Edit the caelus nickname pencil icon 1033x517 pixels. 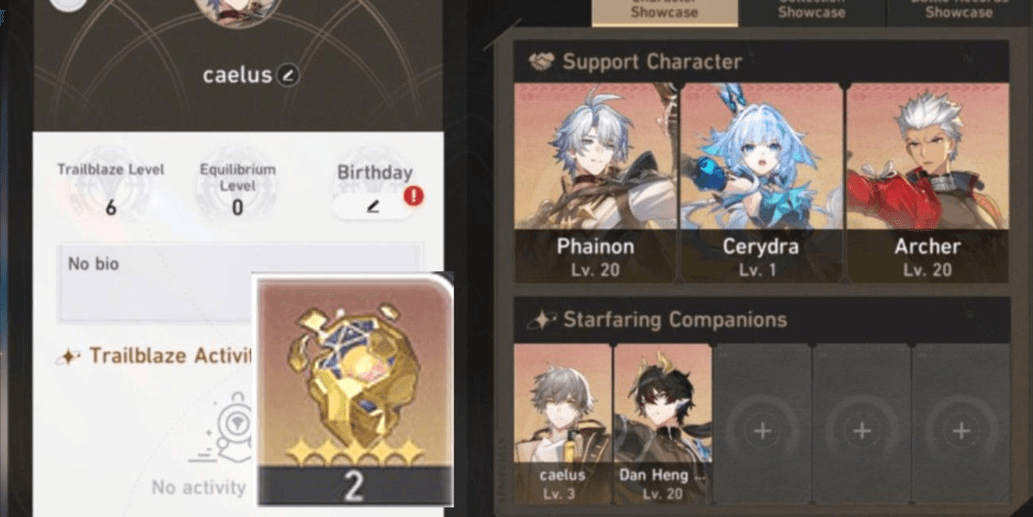[287, 75]
